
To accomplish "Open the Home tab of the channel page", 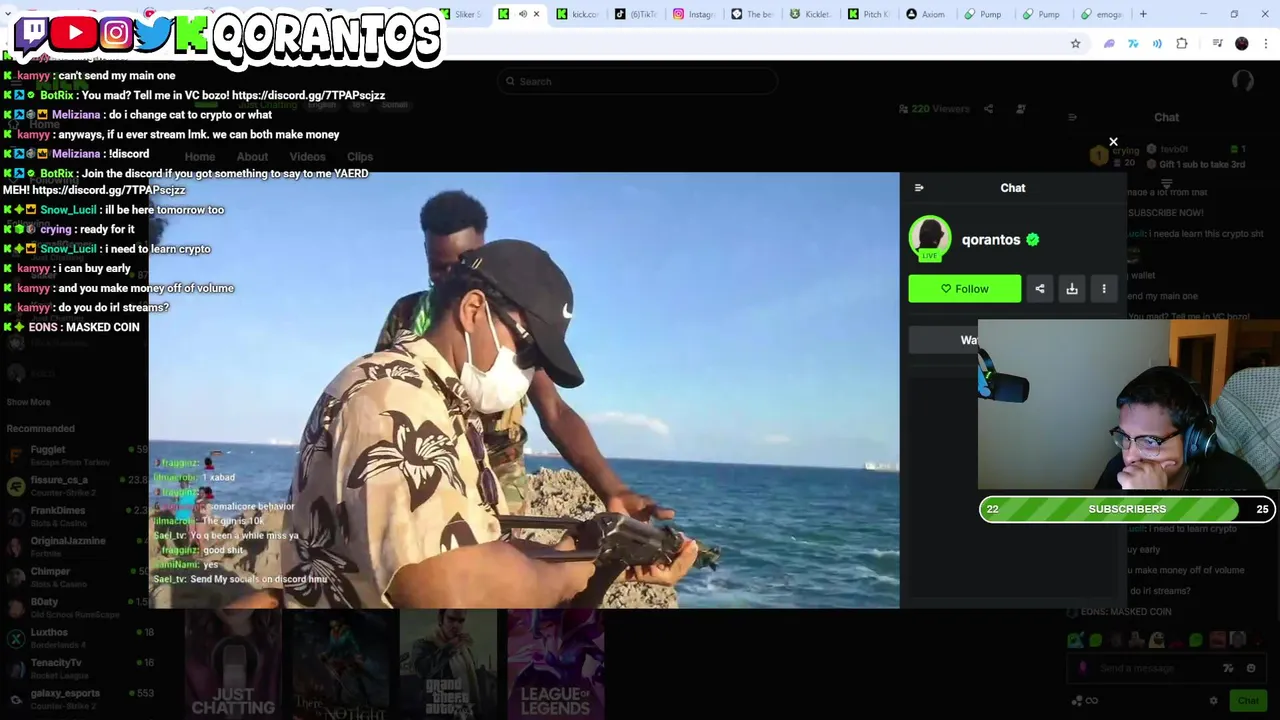I will (199, 157).
